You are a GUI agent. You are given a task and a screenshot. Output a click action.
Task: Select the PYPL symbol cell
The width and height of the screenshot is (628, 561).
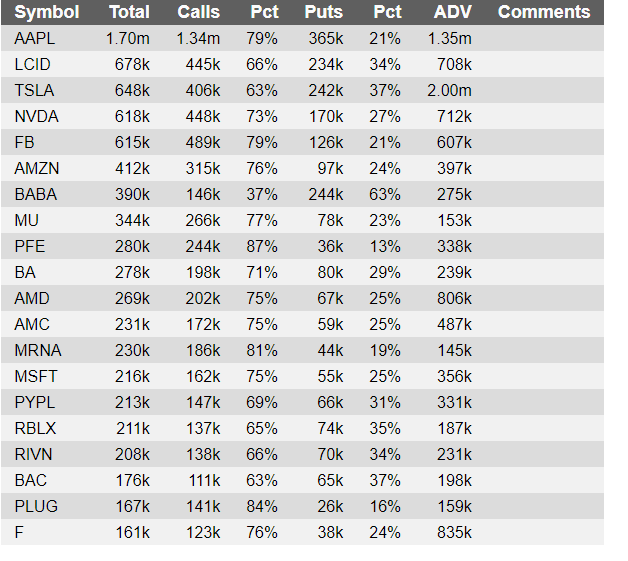pos(36,402)
